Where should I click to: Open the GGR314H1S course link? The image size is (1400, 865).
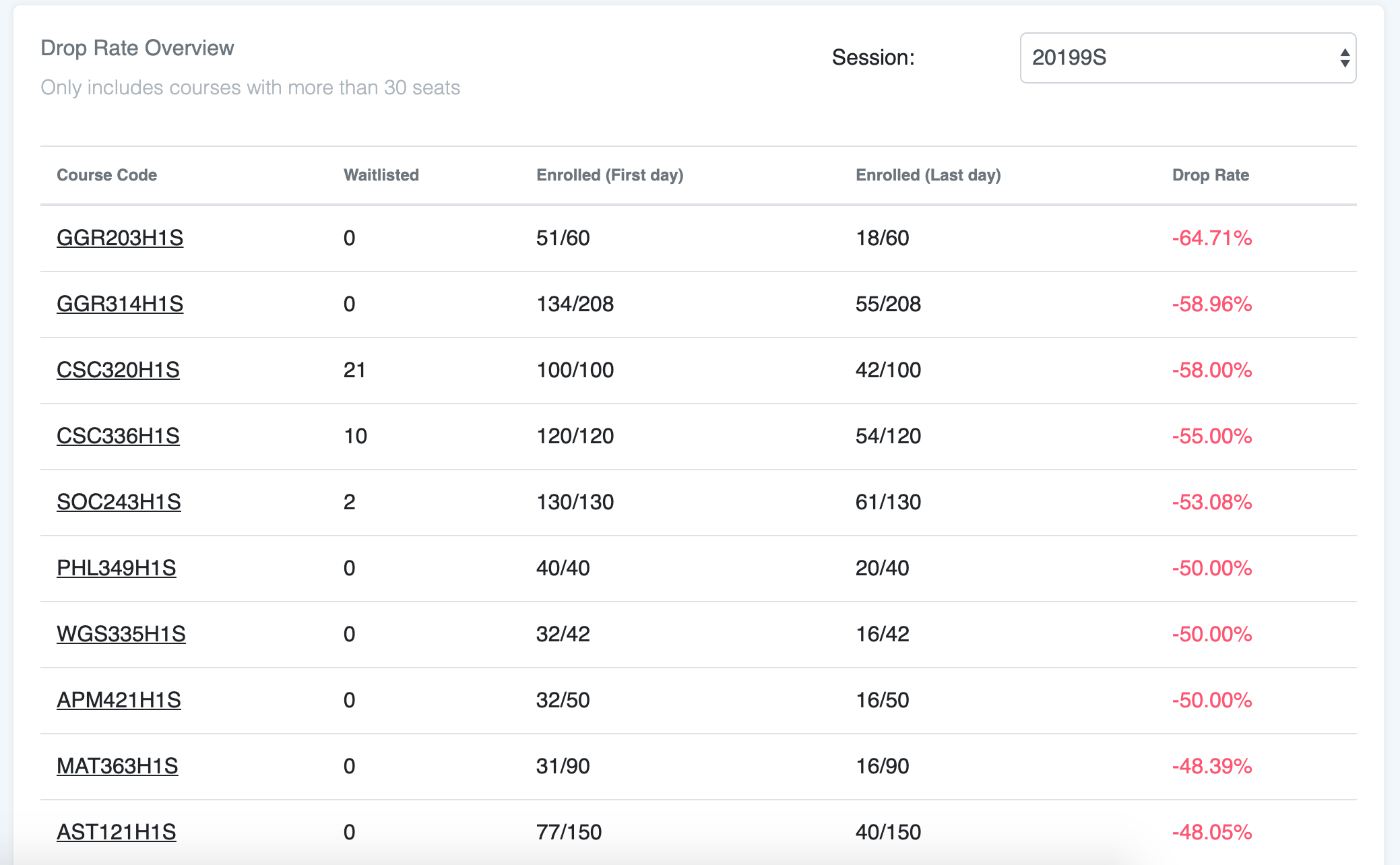tap(120, 304)
